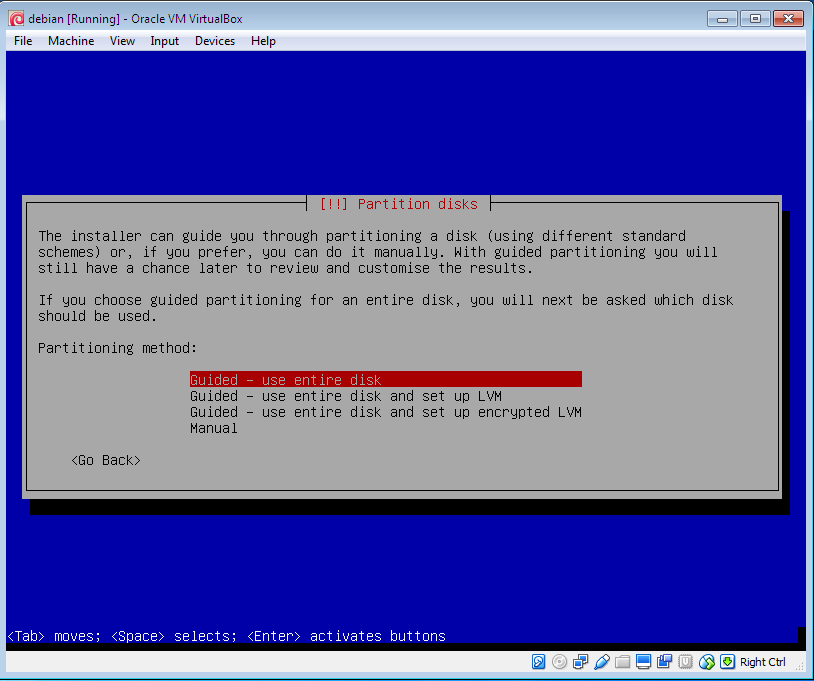Open the network adapter status icon
Image resolution: width=814 pixels, height=681 pixels.
click(x=580, y=662)
